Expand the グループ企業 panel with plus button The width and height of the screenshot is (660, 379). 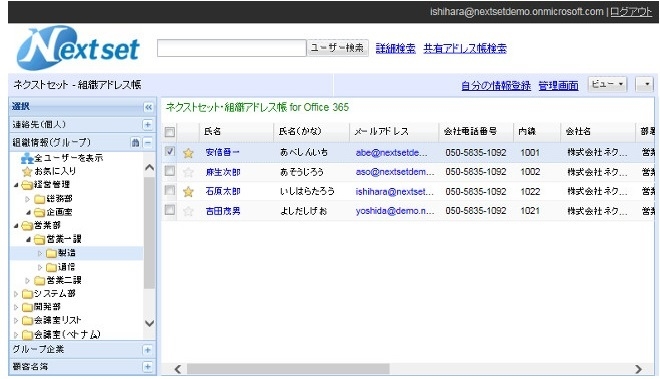click(147, 350)
